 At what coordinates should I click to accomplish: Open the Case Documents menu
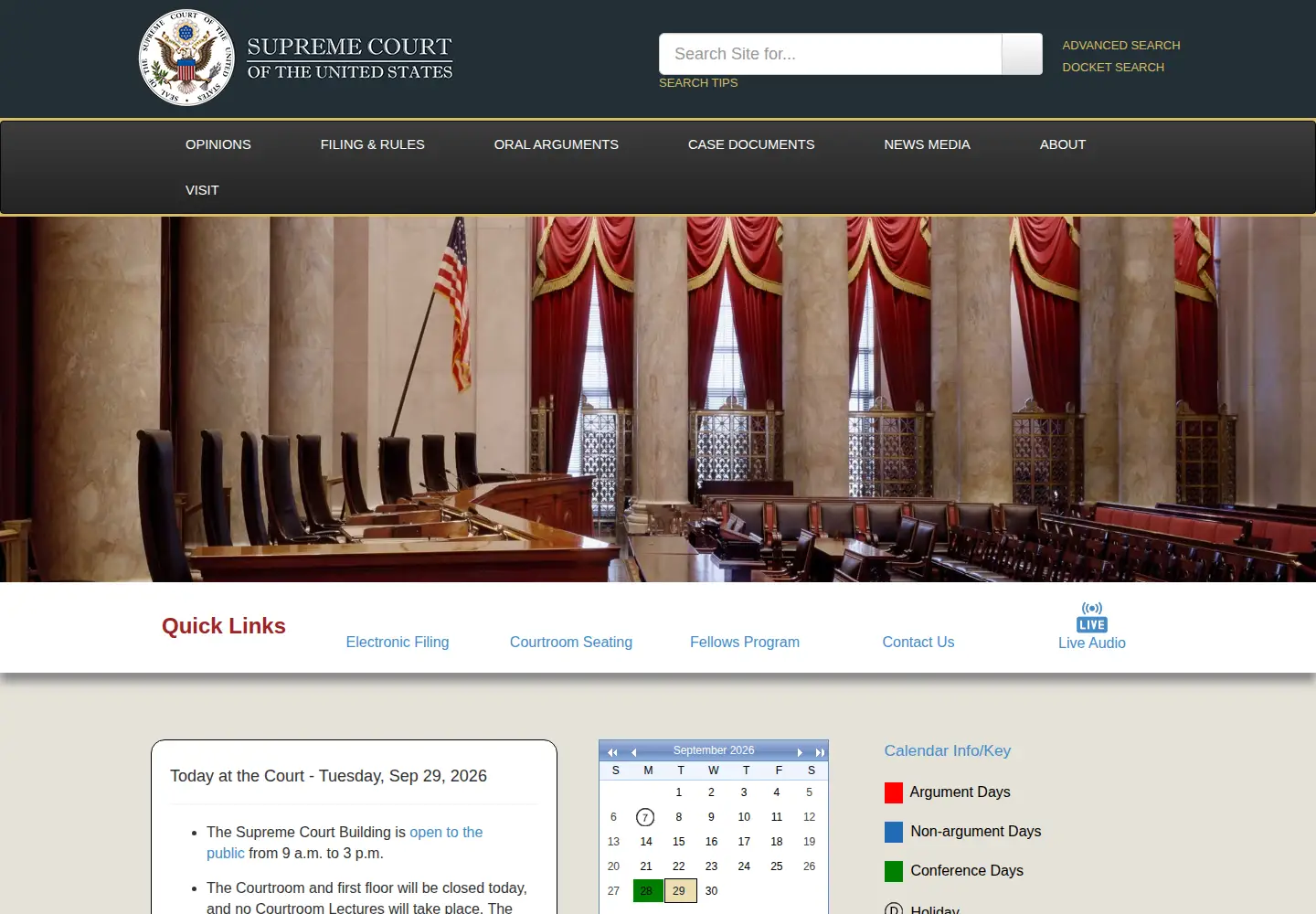click(750, 144)
